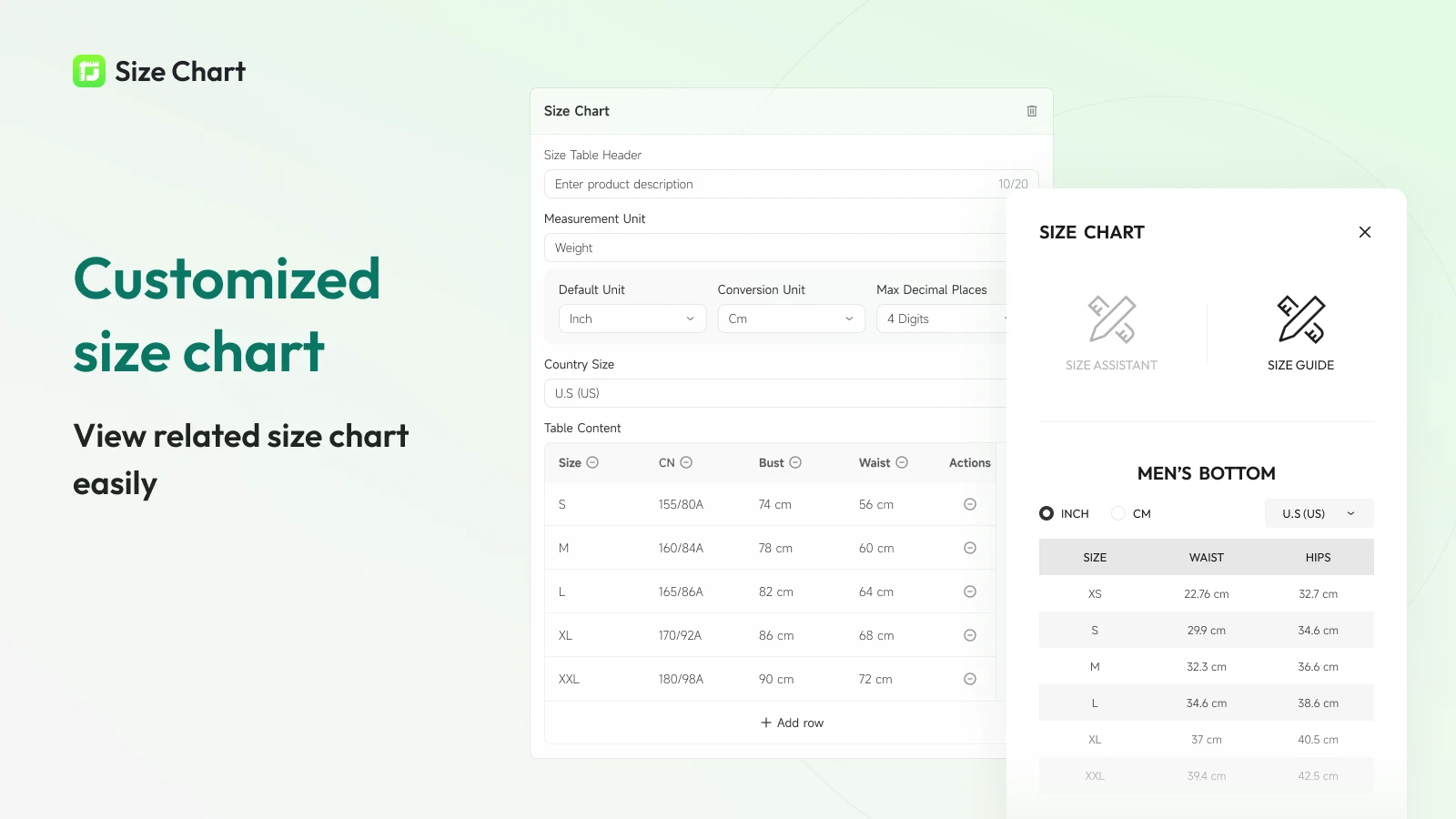1456x819 pixels.
Task: Click the 180/98A cell in row XXL
Action: (681, 679)
